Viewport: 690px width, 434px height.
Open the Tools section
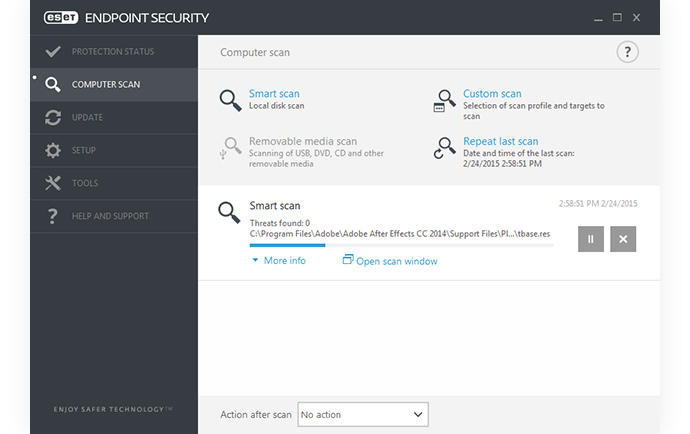[114, 183]
